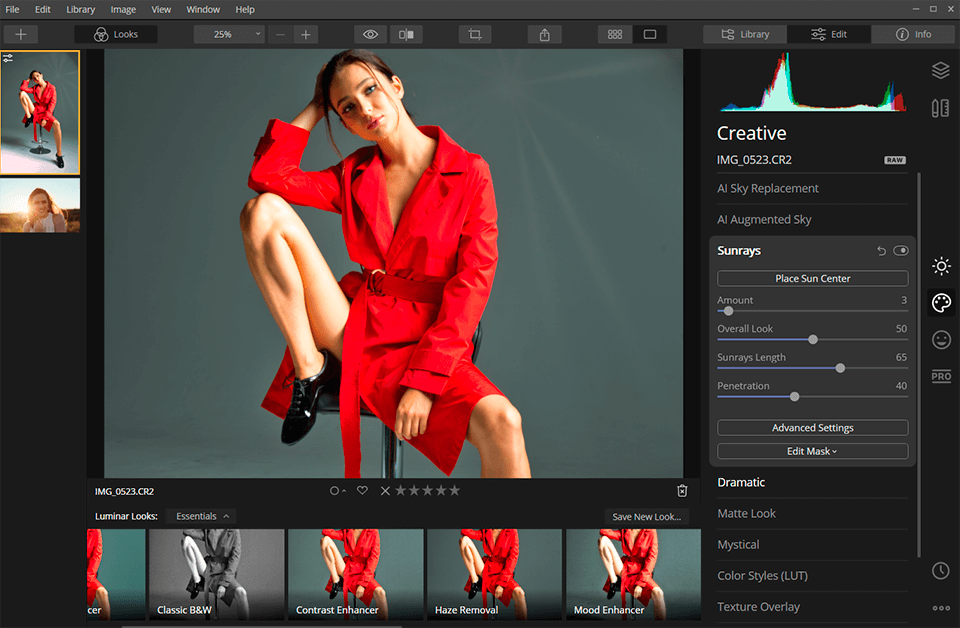Open the Essentials sun icon in right sidebar
This screenshot has height=628, width=960.
point(940,265)
